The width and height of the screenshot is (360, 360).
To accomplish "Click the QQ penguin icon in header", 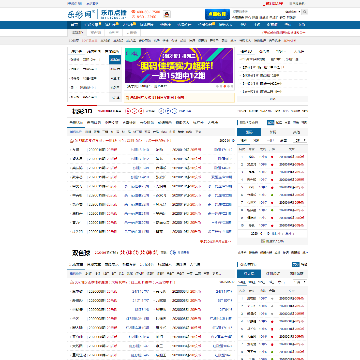I will pos(167,14).
